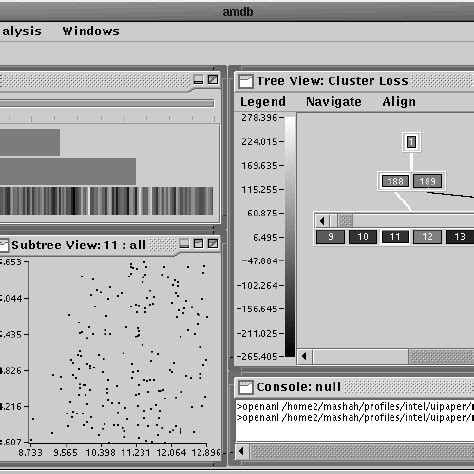Screen dimensions: 474x474
Task: Select root node 1 in tree
Action: click(411, 142)
